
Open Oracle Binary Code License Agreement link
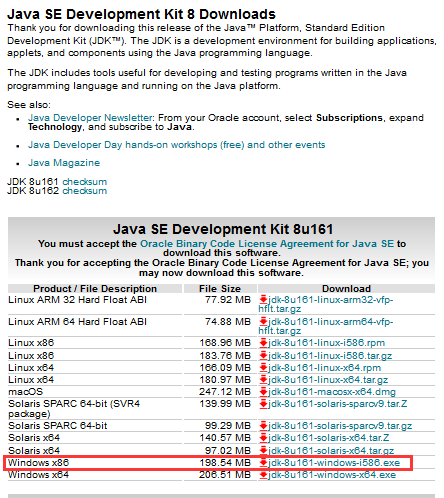pyautogui.click(x=267, y=244)
